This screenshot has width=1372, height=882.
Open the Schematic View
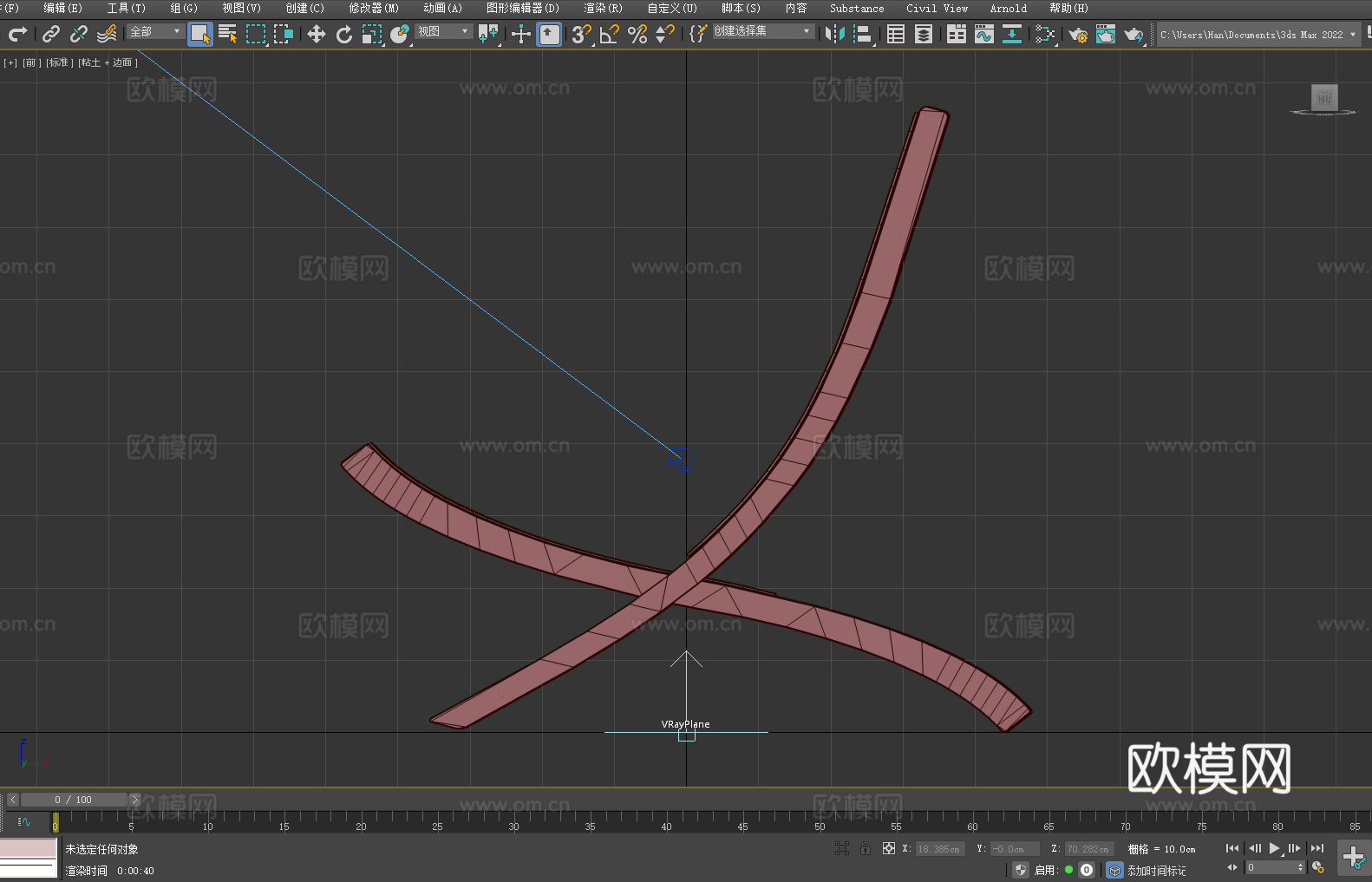pyautogui.click(x=1045, y=34)
